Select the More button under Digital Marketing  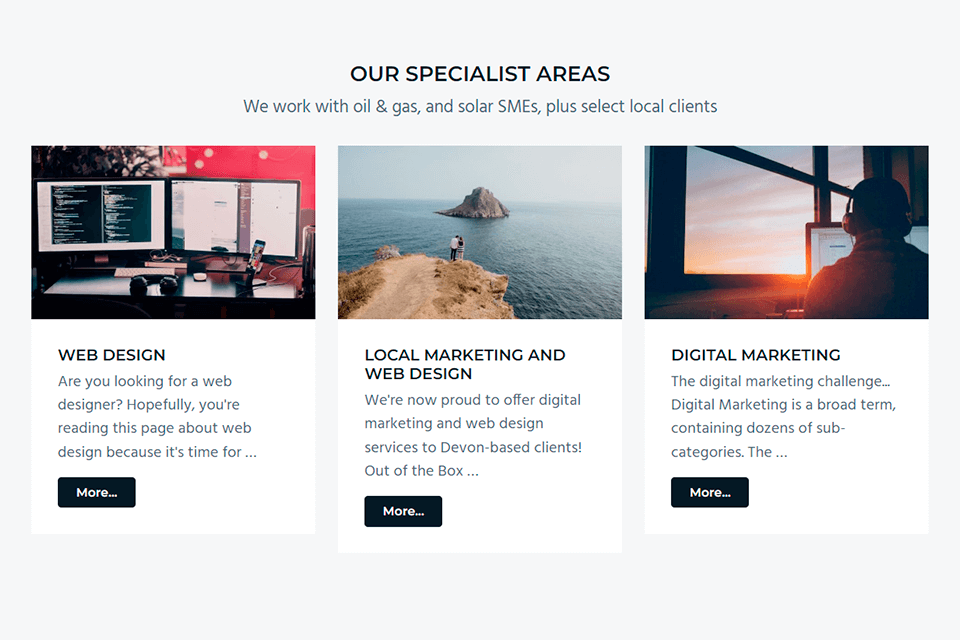pyautogui.click(x=710, y=492)
